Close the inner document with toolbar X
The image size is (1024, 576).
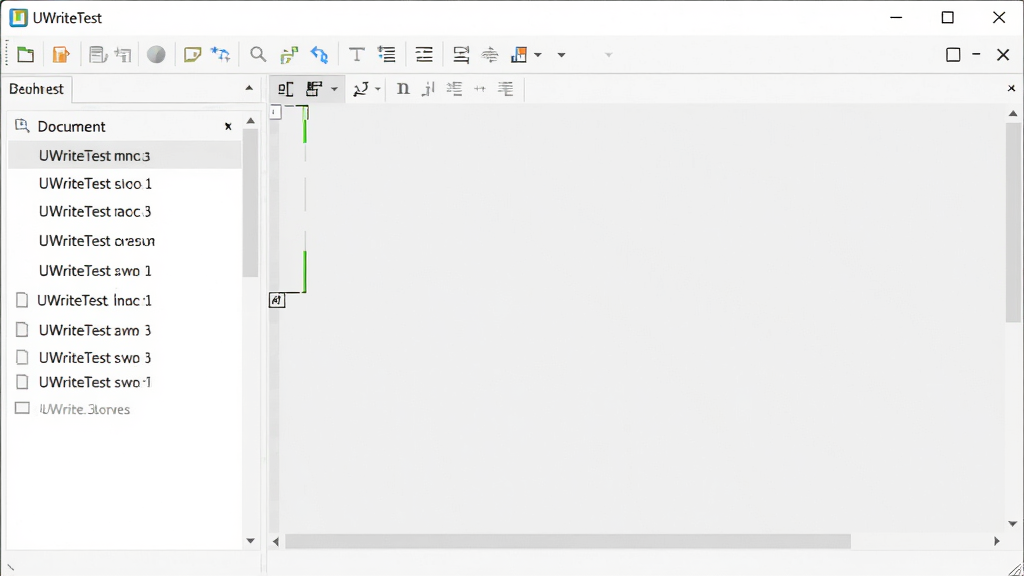(x=1003, y=55)
